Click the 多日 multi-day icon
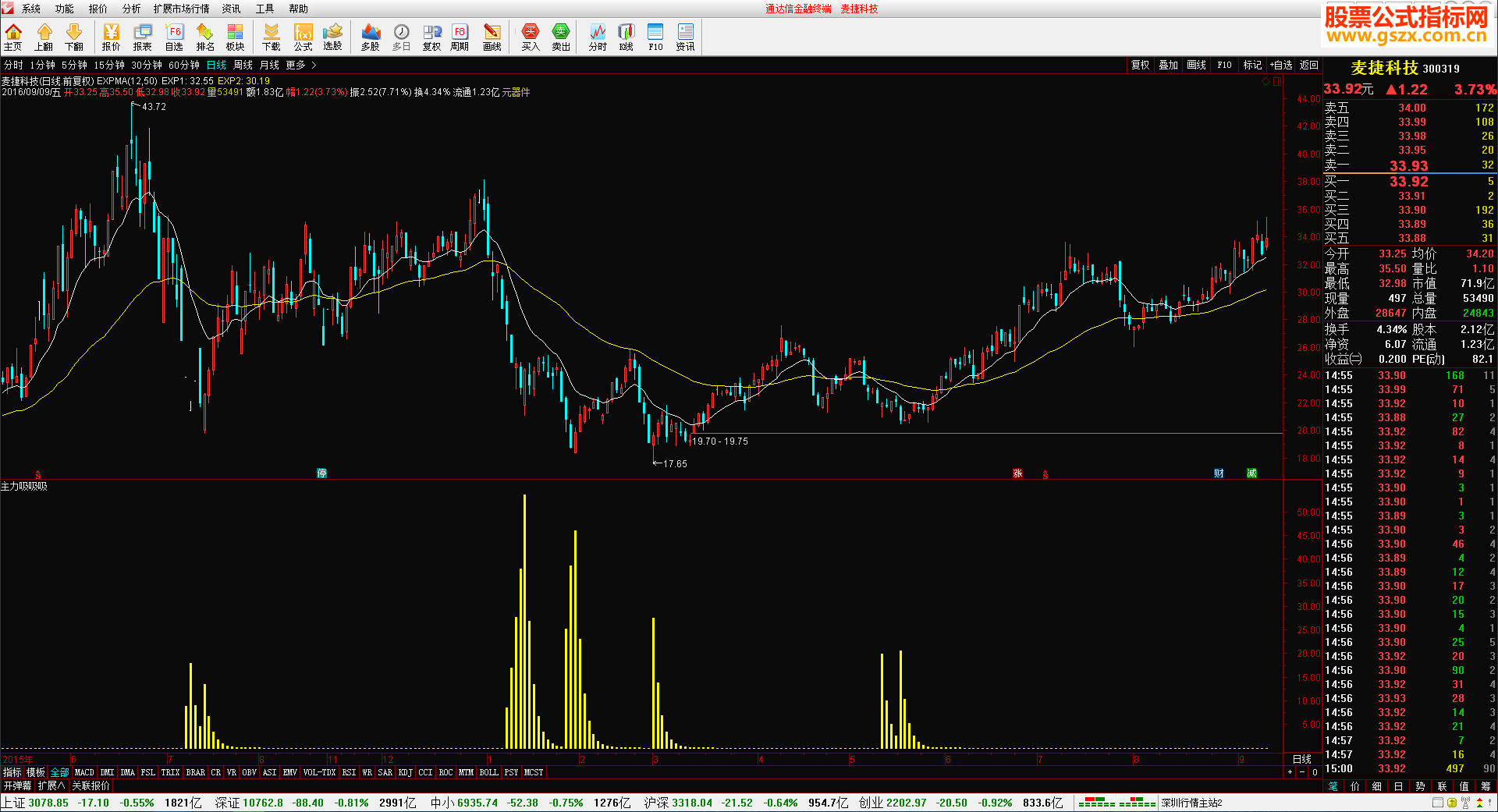Image resolution: width=1498 pixels, height=812 pixels. pos(401,37)
